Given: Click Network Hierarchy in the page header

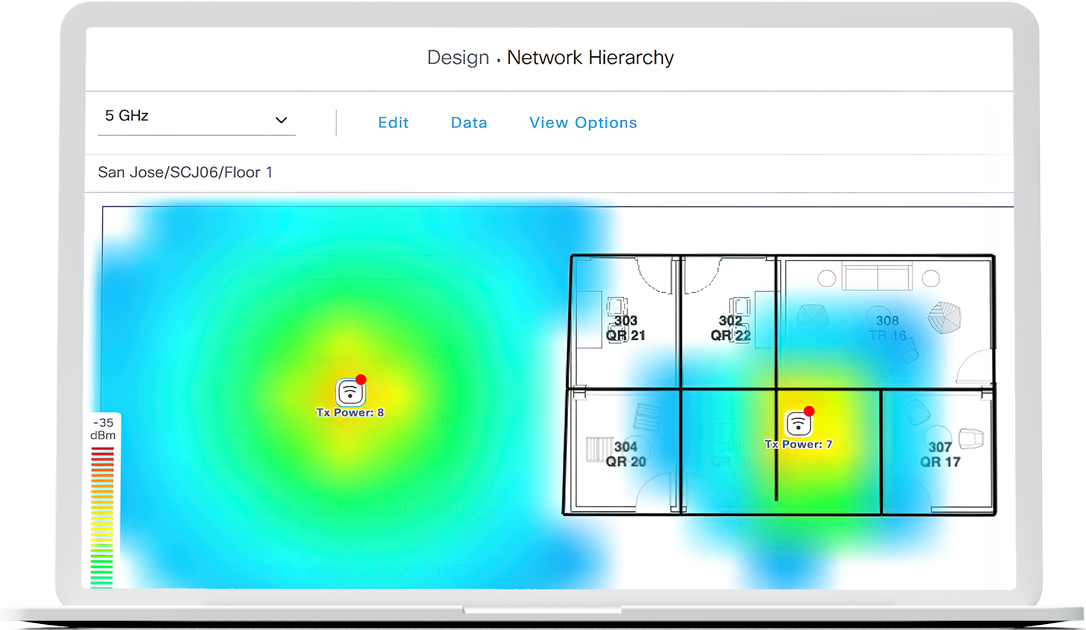Looking at the screenshot, I should (x=590, y=58).
